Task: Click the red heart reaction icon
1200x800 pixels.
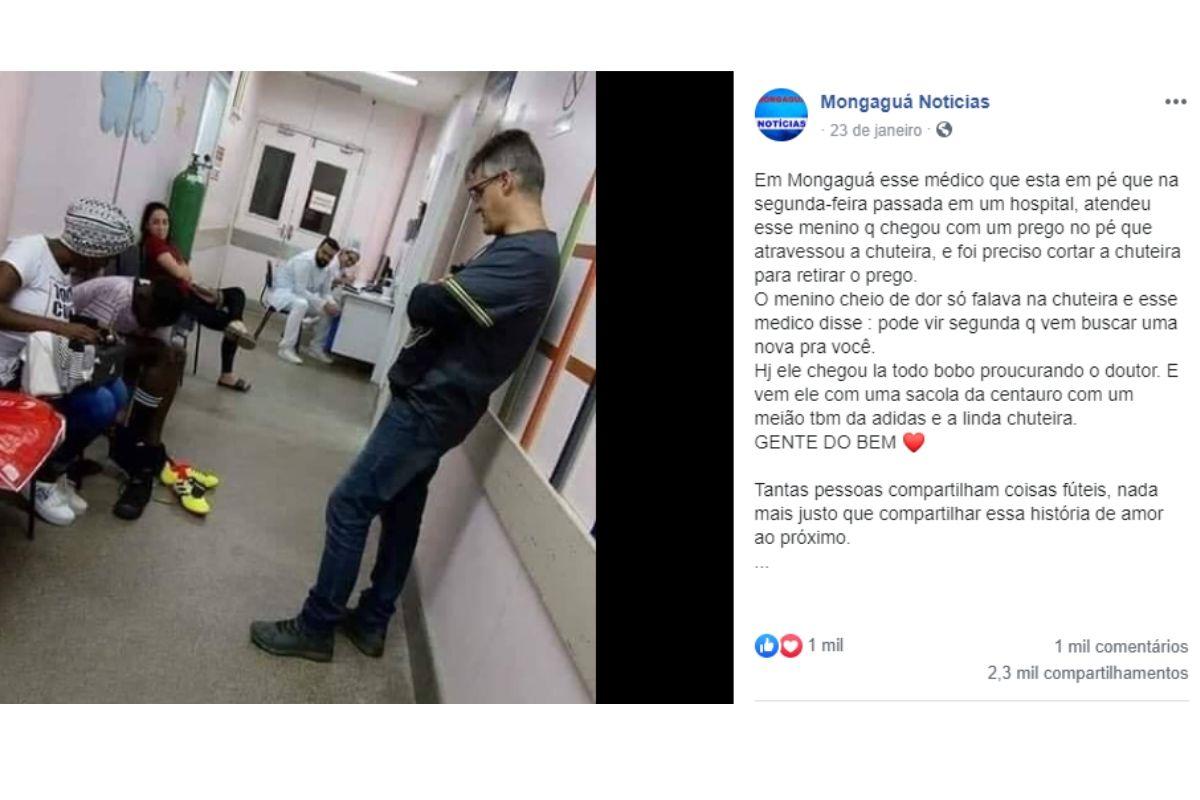Action: point(790,646)
